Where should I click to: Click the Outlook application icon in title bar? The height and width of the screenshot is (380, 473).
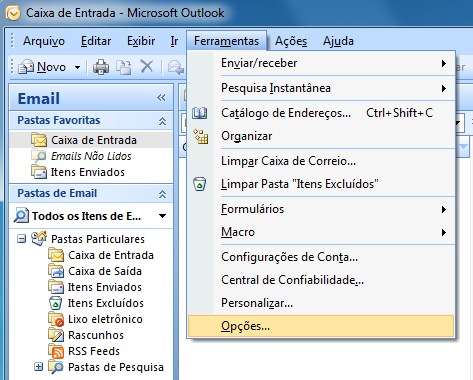pyautogui.click(x=13, y=13)
